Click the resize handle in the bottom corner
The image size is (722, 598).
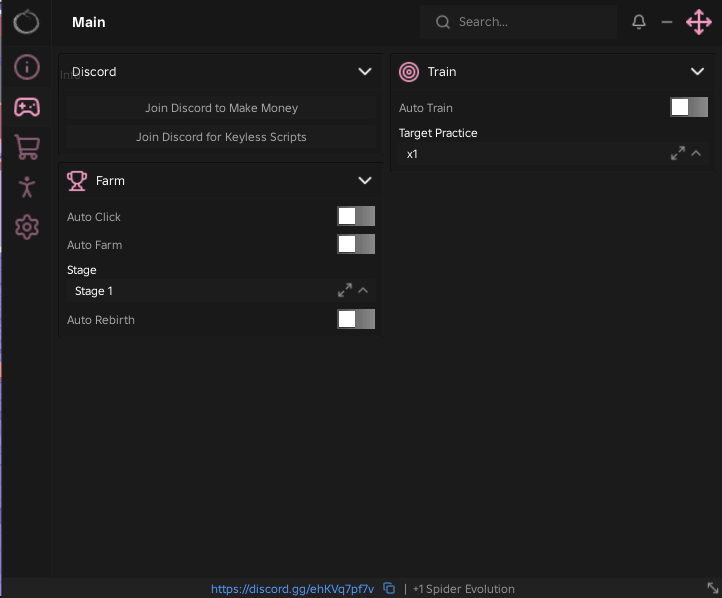pyautogui.click(x=712, y=588)
